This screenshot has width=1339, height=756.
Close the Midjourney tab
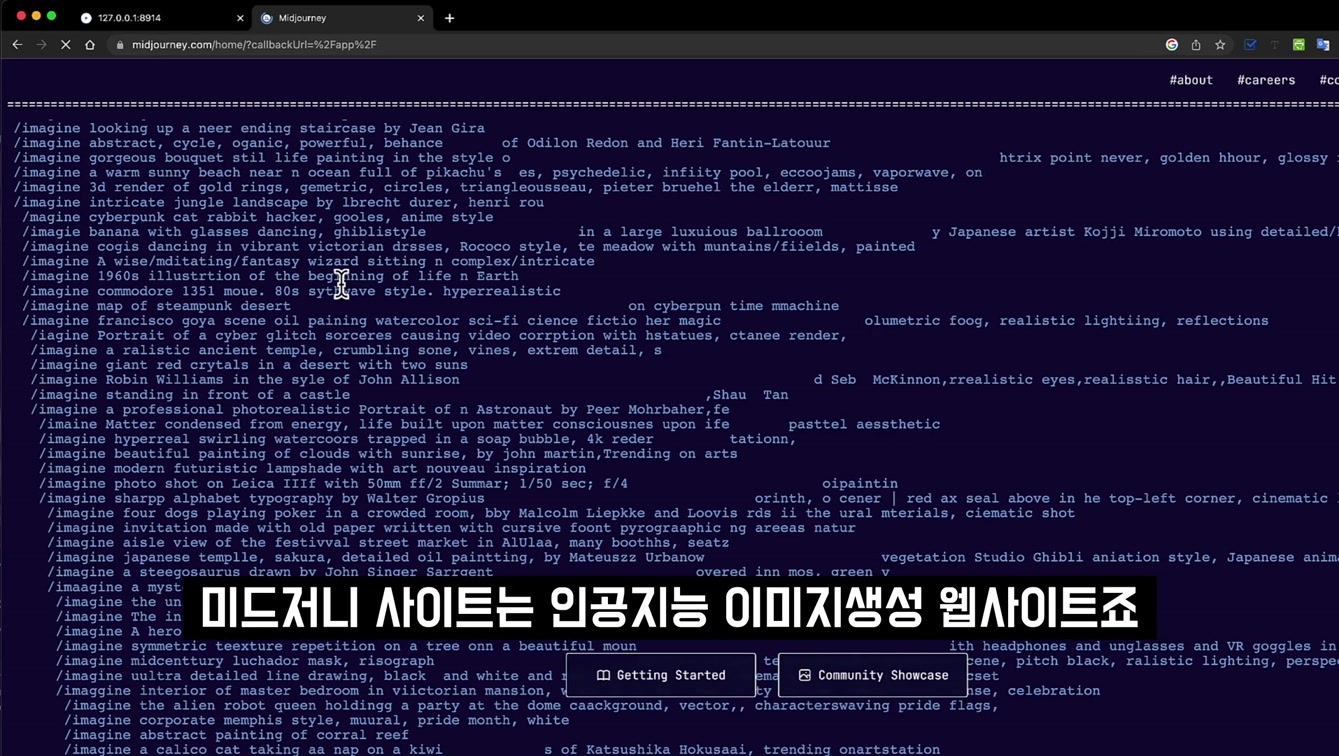coord(421,18)
